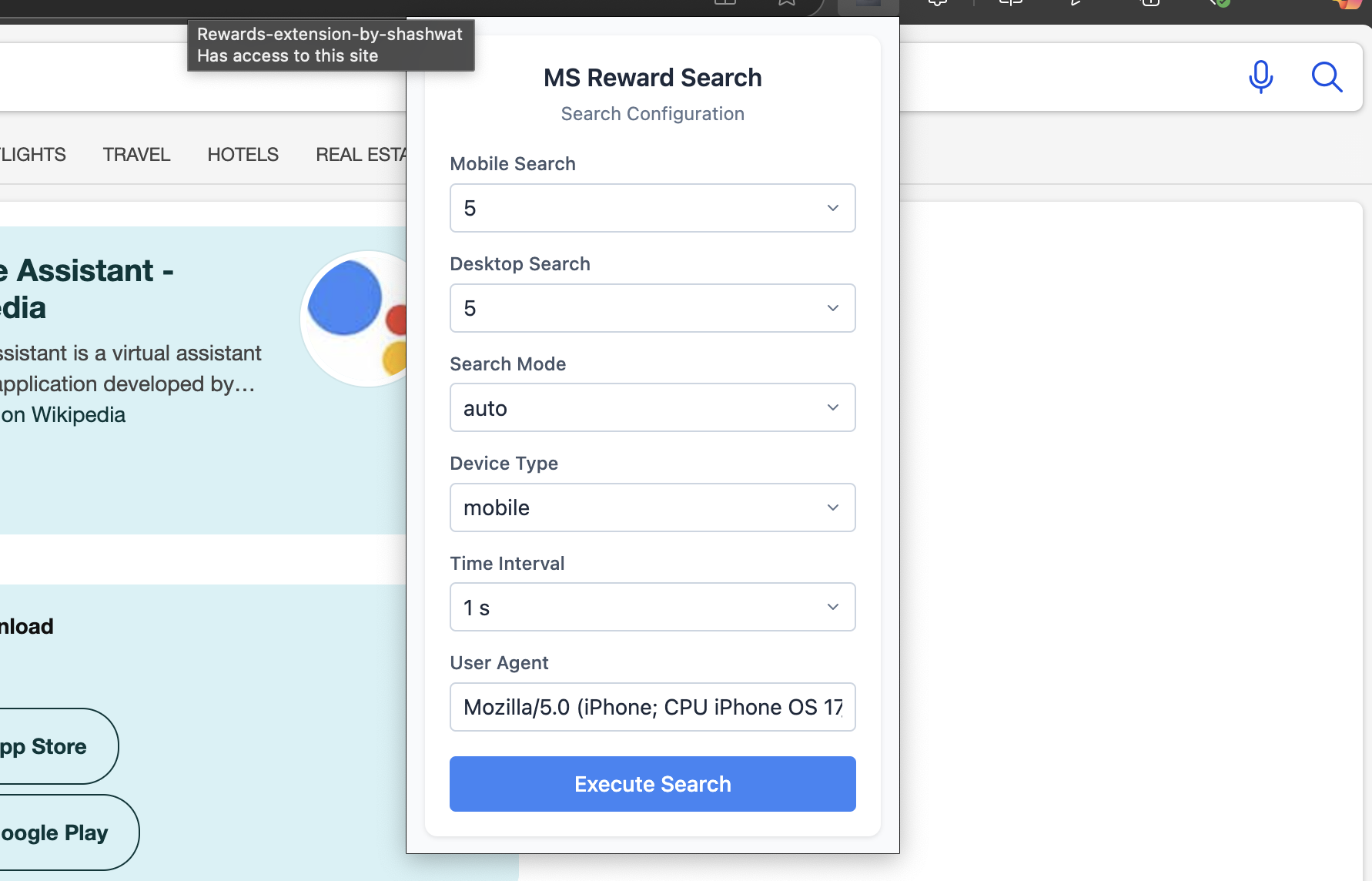Open the TRAVEL tab
This screenshot has width=1372, height=881.
coord(136,155)
